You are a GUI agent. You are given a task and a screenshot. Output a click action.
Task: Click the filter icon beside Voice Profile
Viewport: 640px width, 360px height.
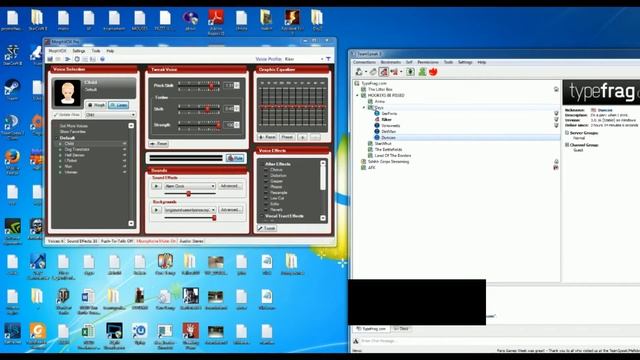pyautogui.click(x=328, y=59)
